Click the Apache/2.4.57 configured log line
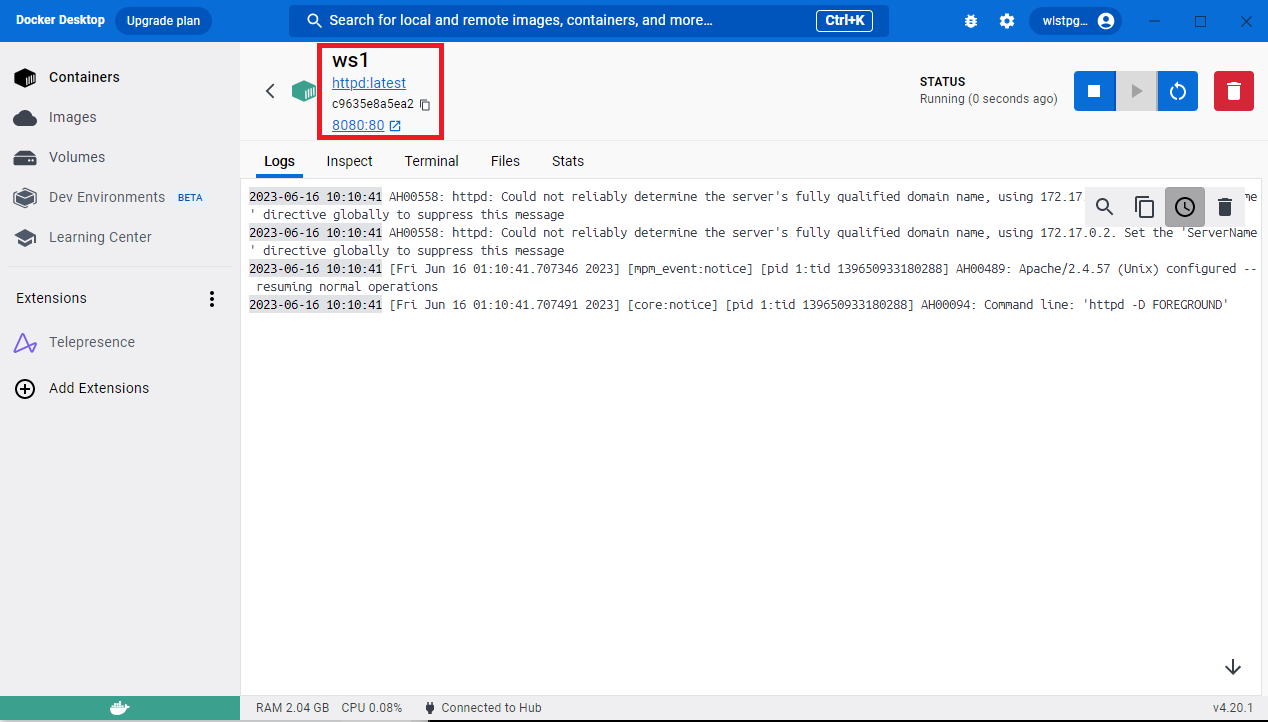This screenshot has height=722, width=1268. click(753, 278)
